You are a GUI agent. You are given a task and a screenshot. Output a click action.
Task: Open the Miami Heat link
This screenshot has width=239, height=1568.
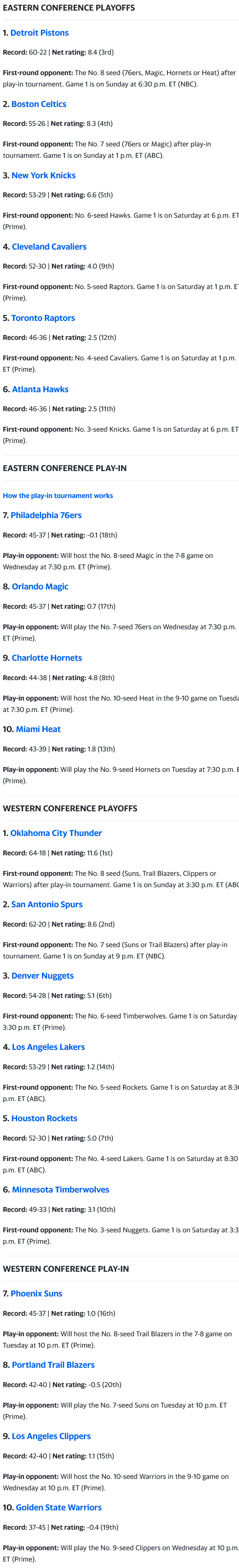tap(38, 729)
